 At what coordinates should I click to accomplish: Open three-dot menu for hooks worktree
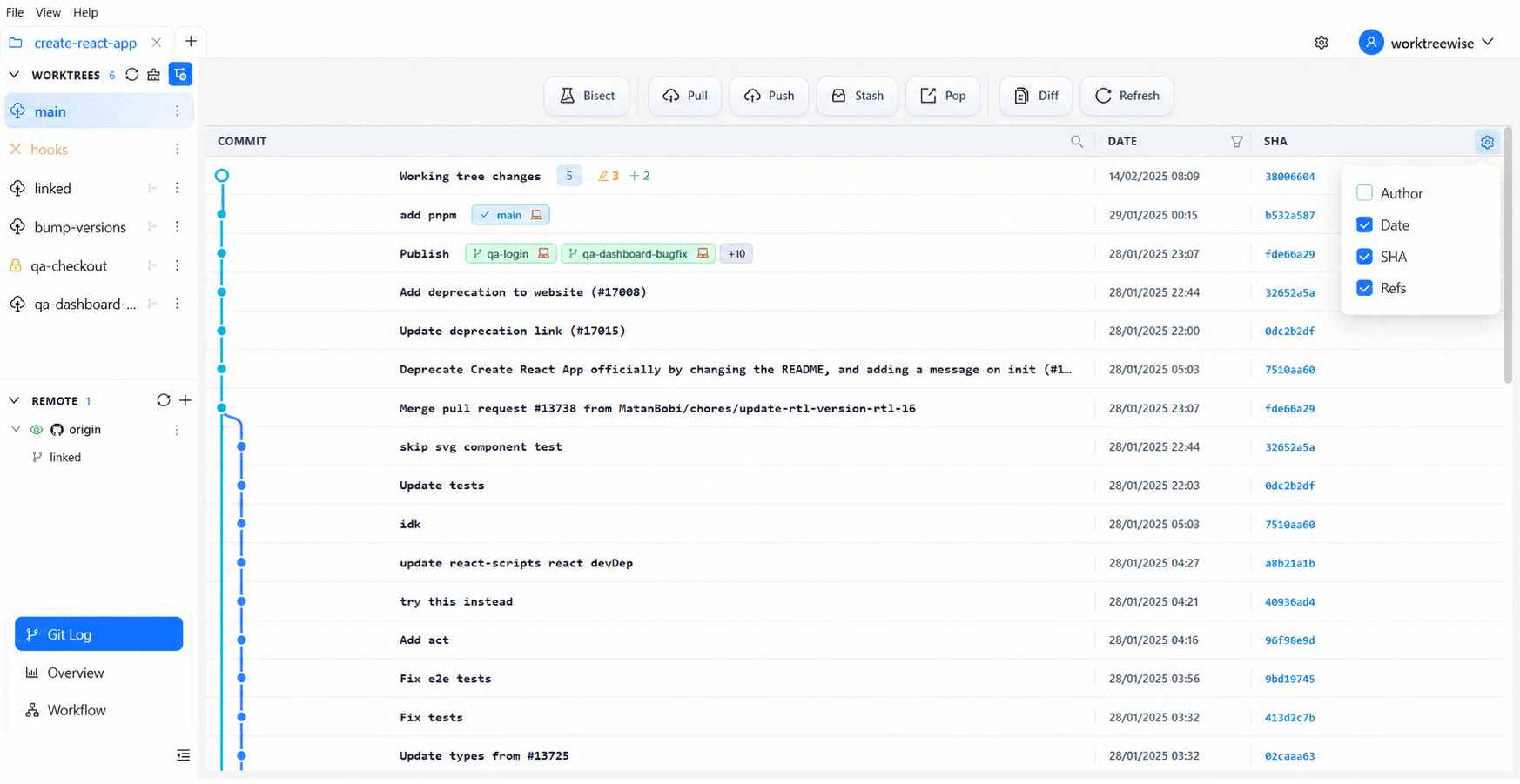pyautogui.click(x=177, y=150)
